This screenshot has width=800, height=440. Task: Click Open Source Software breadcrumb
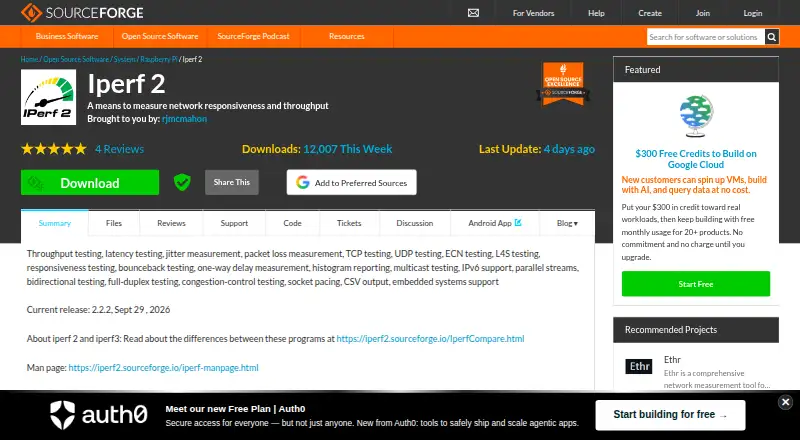(76, 59)
